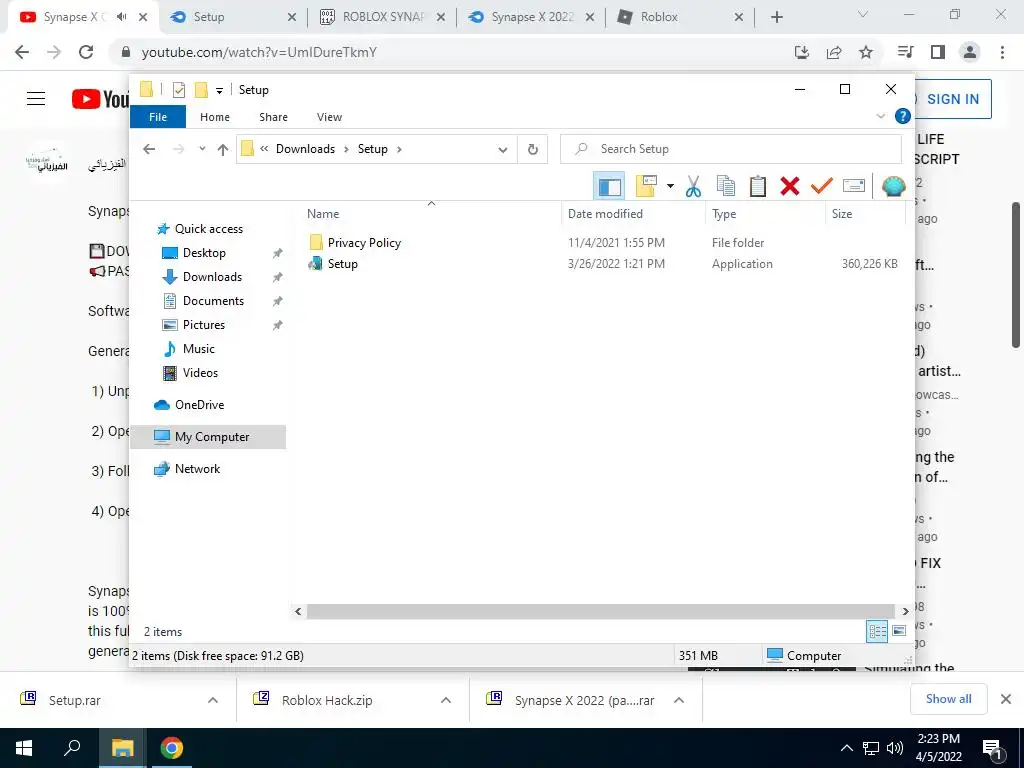
Task: Click Show all downloads button
Action: (948, 699)
